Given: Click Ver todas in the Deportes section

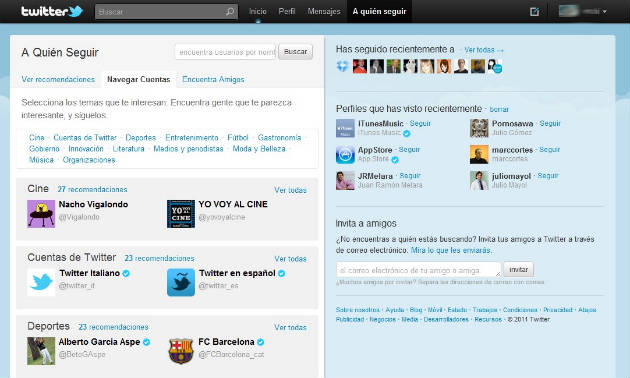Looking at the screenshot, I should 290,327.
